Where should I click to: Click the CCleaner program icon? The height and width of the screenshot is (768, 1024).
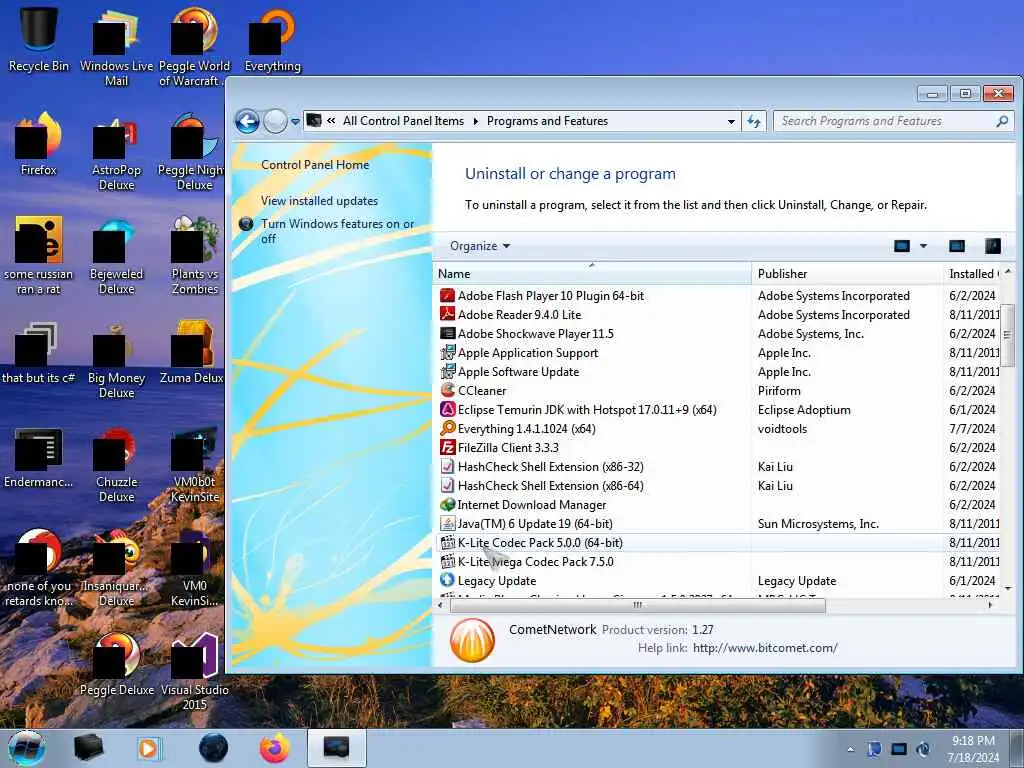click(x=447, y=391)
